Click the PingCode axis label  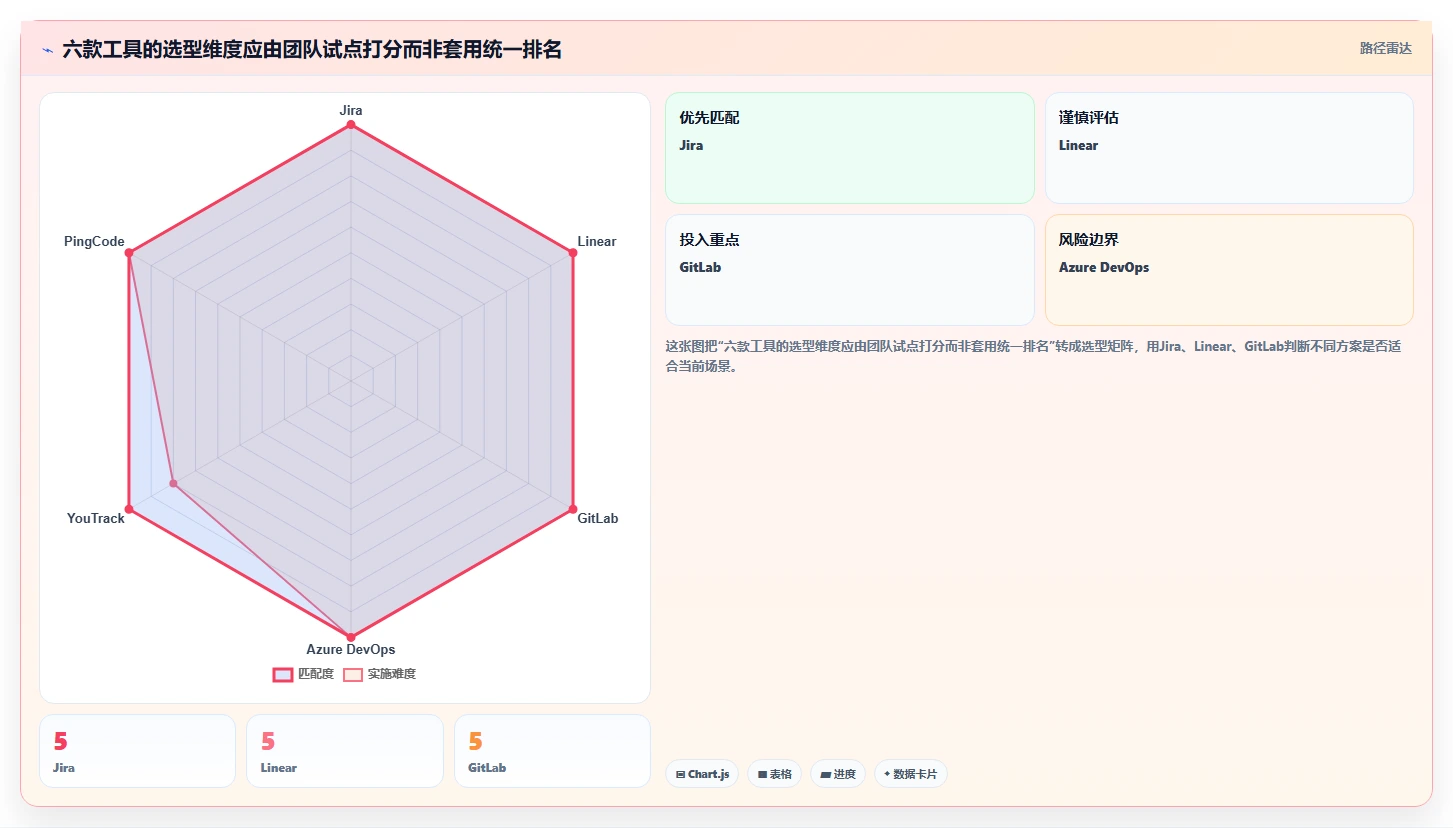point(94,241)
